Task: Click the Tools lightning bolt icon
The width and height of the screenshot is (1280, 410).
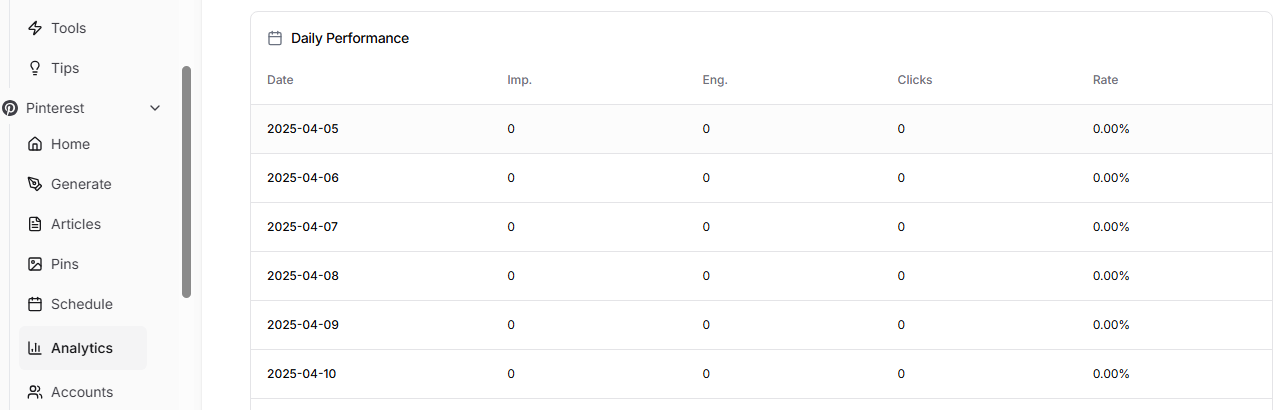Action: [x=35, y=28]
